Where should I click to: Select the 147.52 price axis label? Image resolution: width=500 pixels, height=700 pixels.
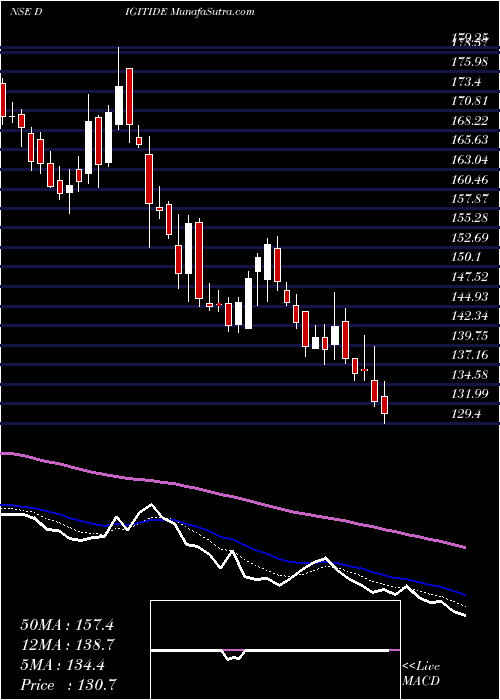tap(470, 277)
